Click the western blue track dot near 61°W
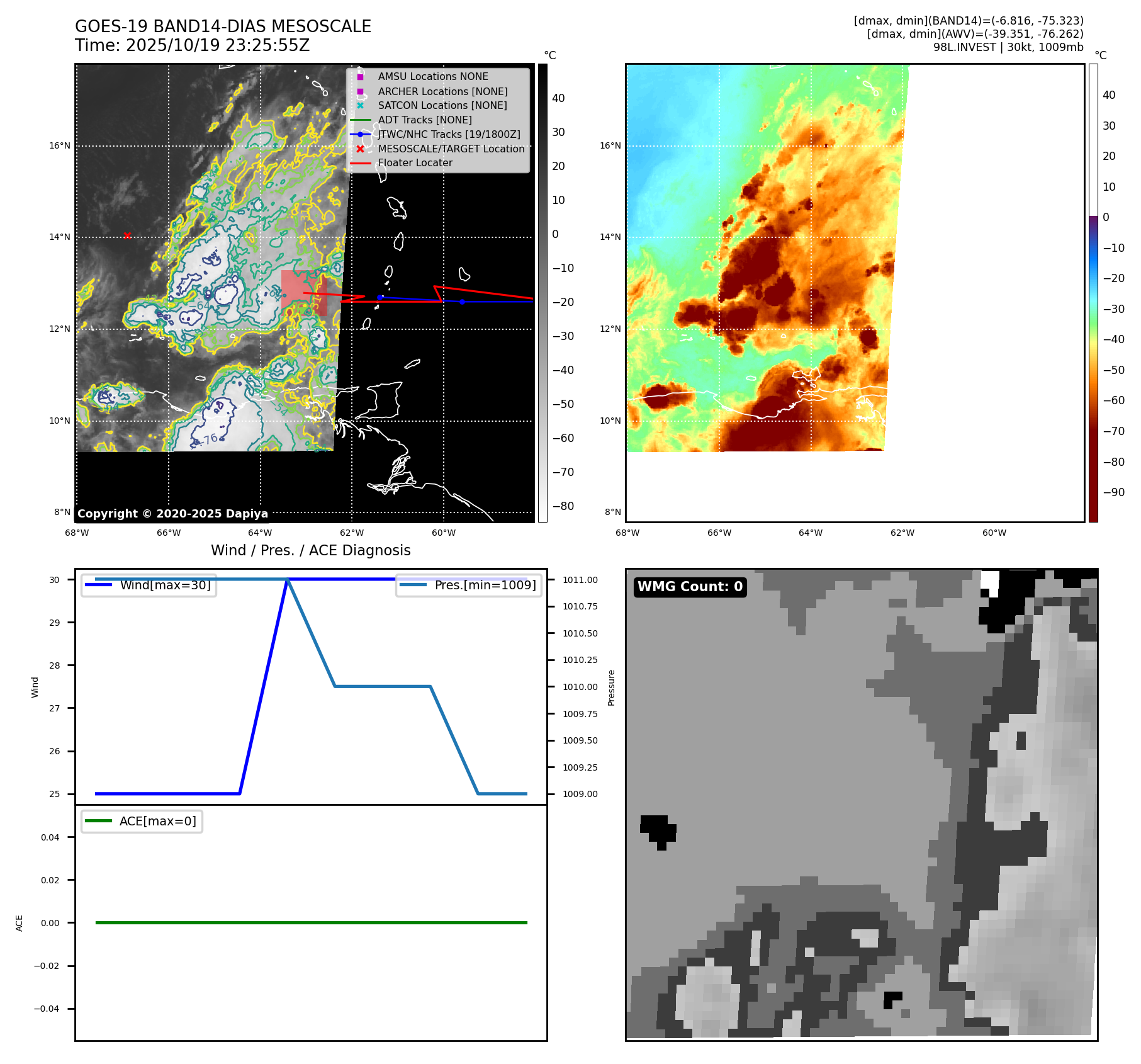1141x1064 pixels. tap(379, 297)
